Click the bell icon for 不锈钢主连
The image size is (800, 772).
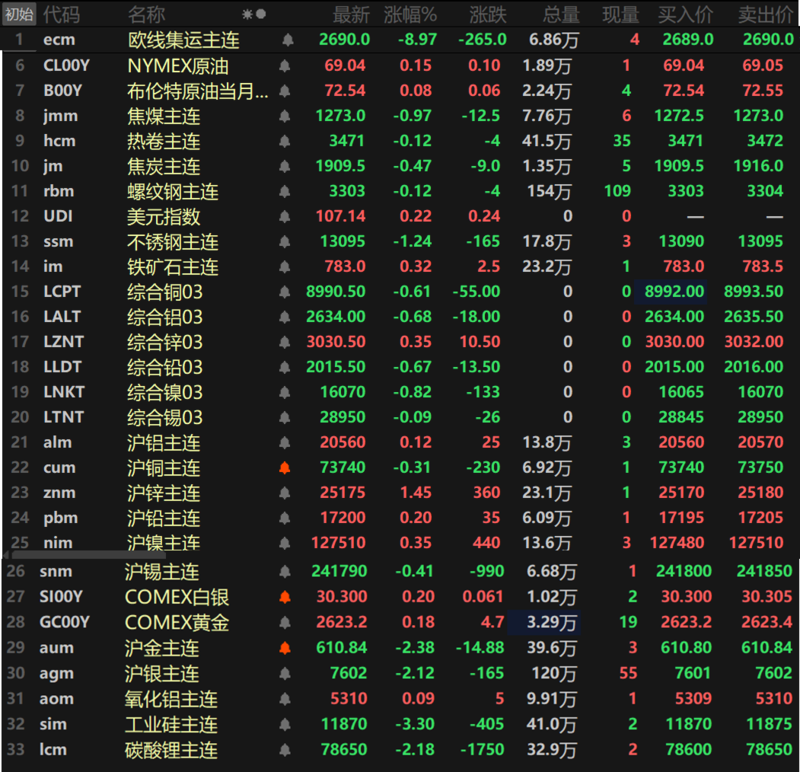coord(285,241)
